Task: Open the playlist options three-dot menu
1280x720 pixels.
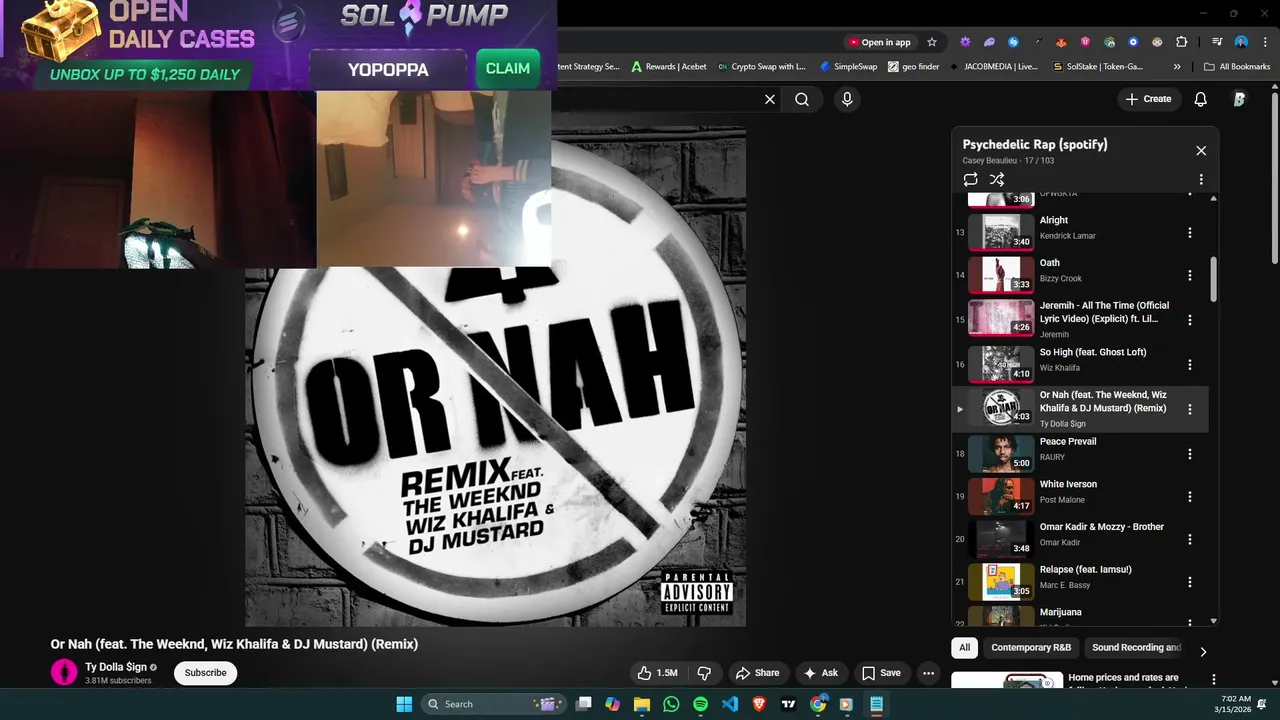Action: (x=1201, y=180)
